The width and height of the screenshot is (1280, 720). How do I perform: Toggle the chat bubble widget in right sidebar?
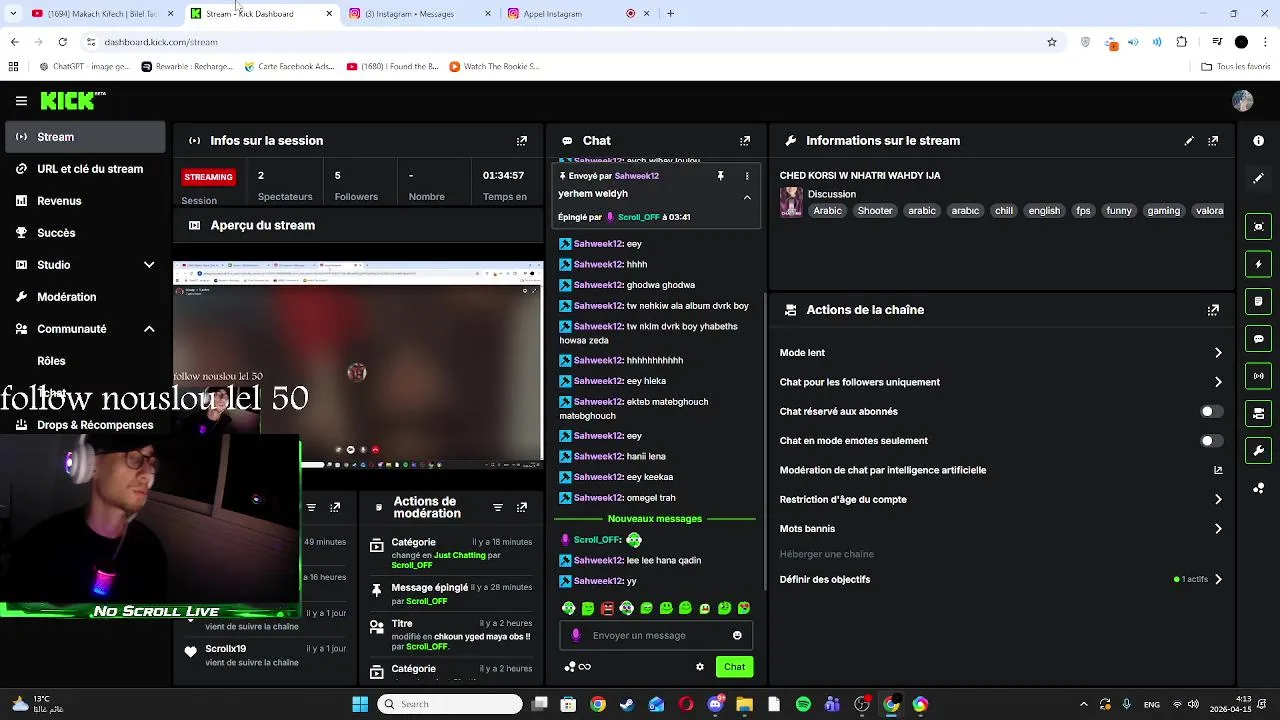pos(1258,339)
